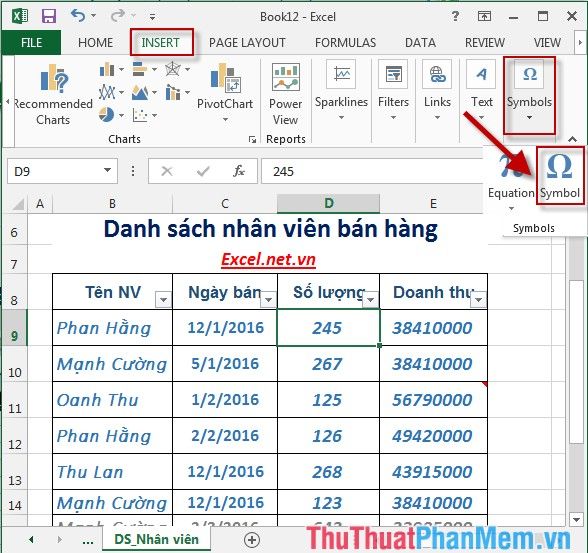Insert a Bar chart

point(144,69)
